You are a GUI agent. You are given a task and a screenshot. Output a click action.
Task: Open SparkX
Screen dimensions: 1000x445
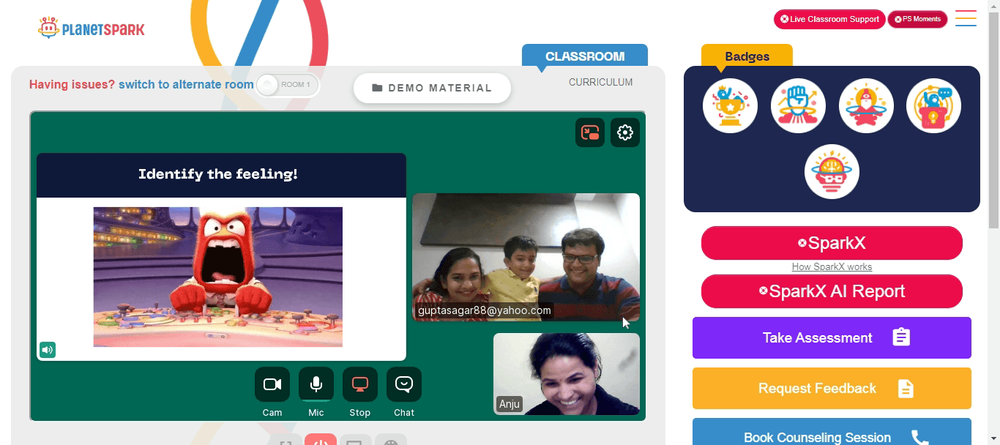[832, 243]
